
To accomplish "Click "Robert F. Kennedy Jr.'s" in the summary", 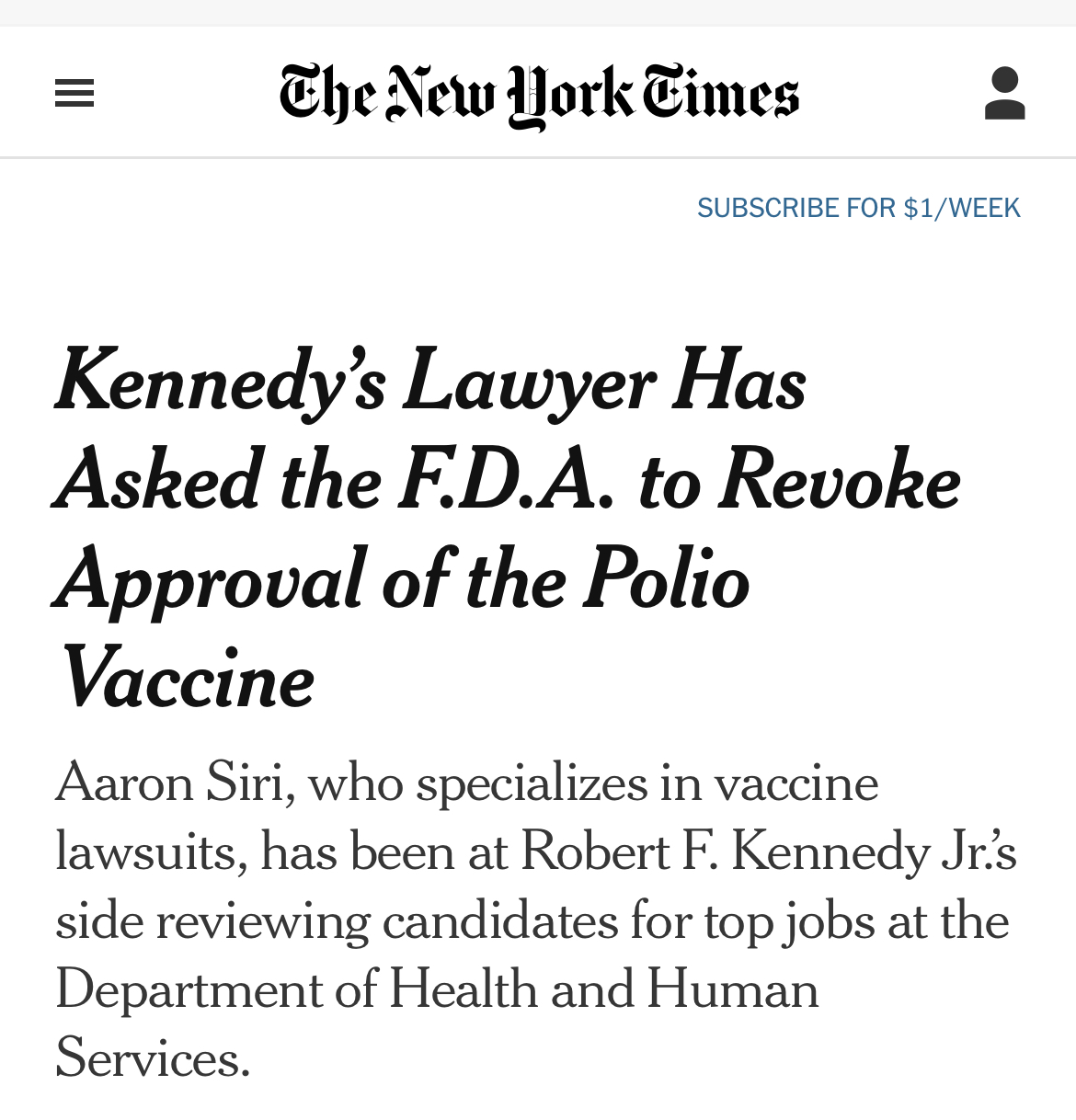I will [x=768, y=852].
